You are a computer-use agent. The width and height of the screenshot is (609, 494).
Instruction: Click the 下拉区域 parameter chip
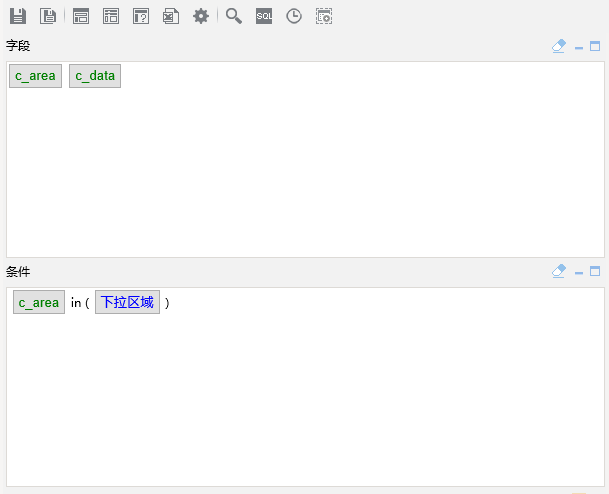click(127, 302)
